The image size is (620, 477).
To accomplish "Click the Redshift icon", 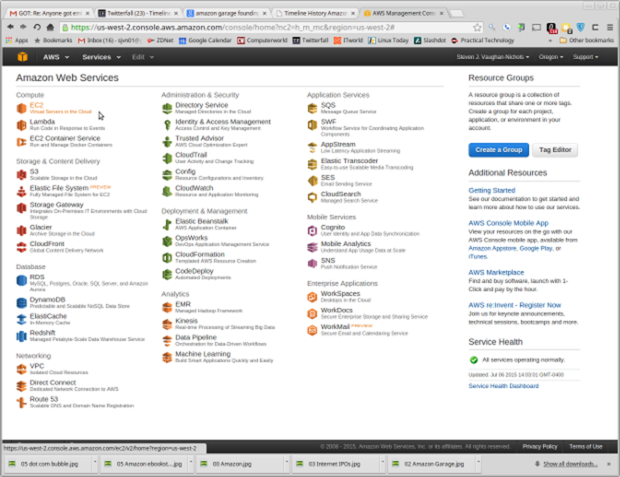I will [21, 336].
